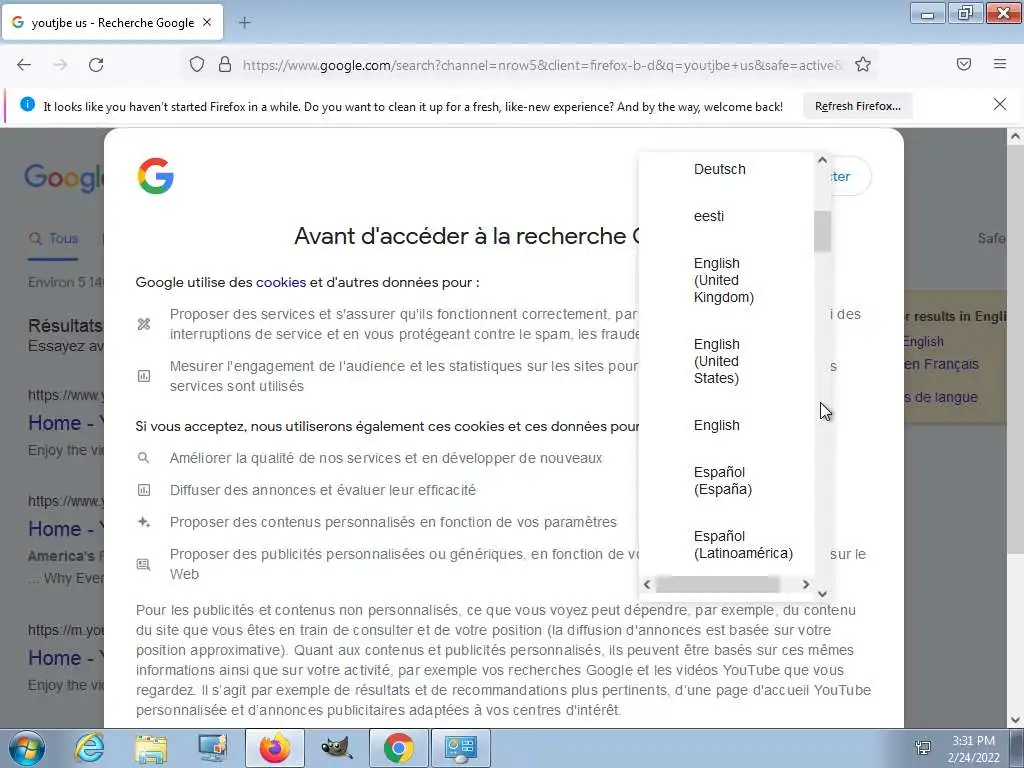1024x768 pixels.
Task: Go back with the browser back arrow
Action: (x=24, y=65)
